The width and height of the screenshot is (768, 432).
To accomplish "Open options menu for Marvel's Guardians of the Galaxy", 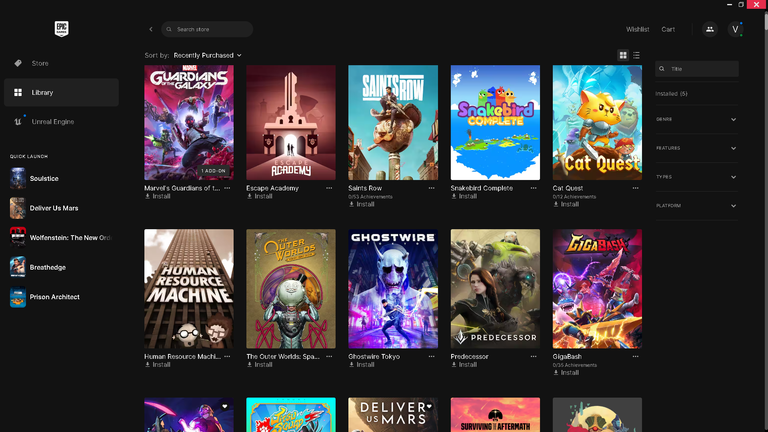I will pyautogui.click(x=227, y=188).
